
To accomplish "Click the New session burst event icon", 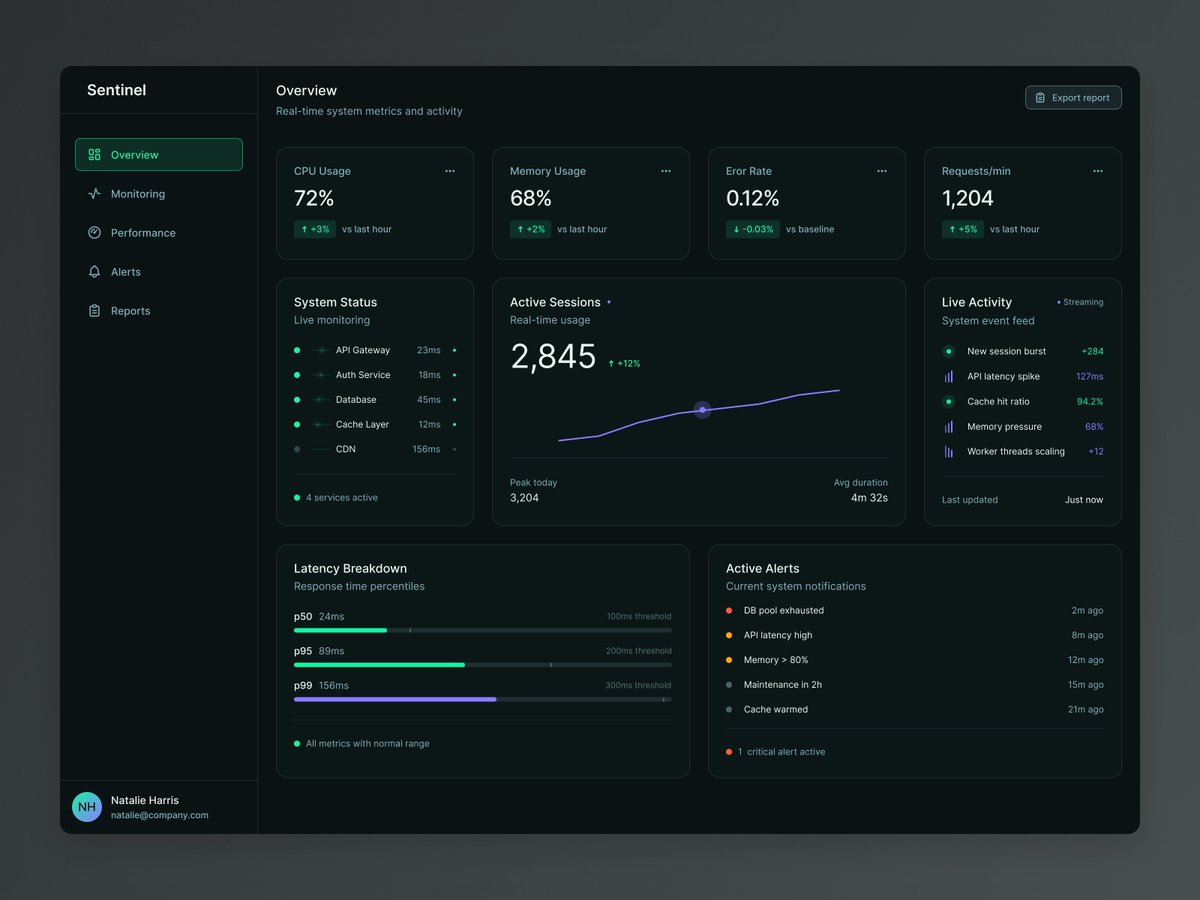I will (948, 351).
